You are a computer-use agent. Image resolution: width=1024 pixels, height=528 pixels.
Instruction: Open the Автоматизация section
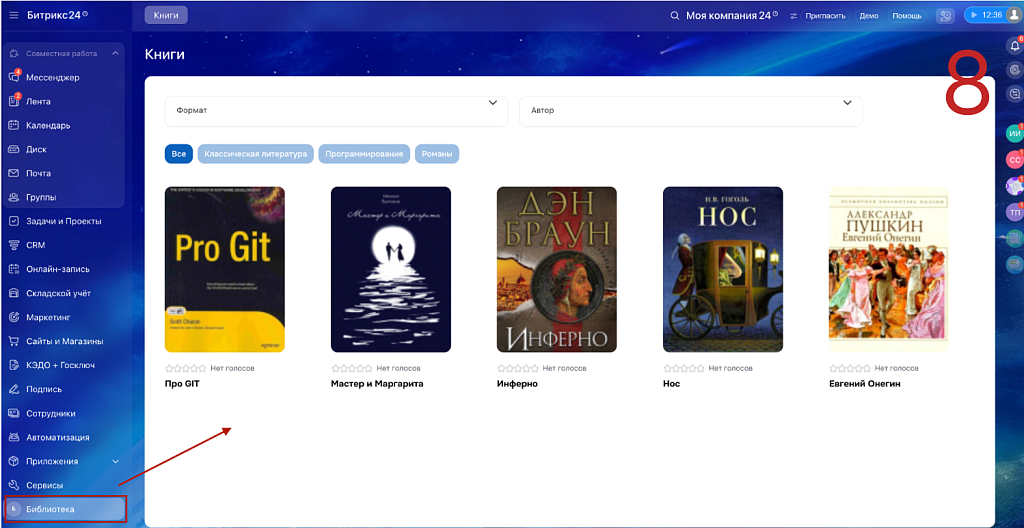click(57, 437)
